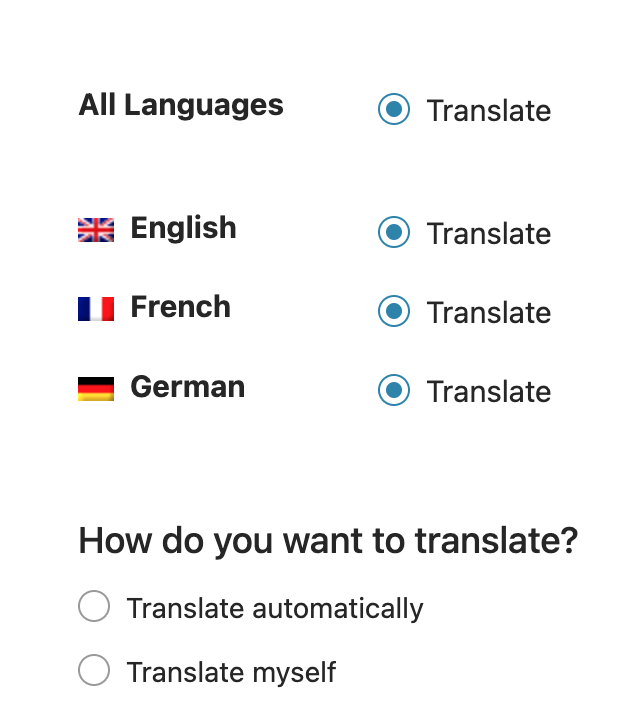This screenshot has width=622, height=718.
Task: Click the 'Translate' text in the All Languages row
Action: (488, 111)
